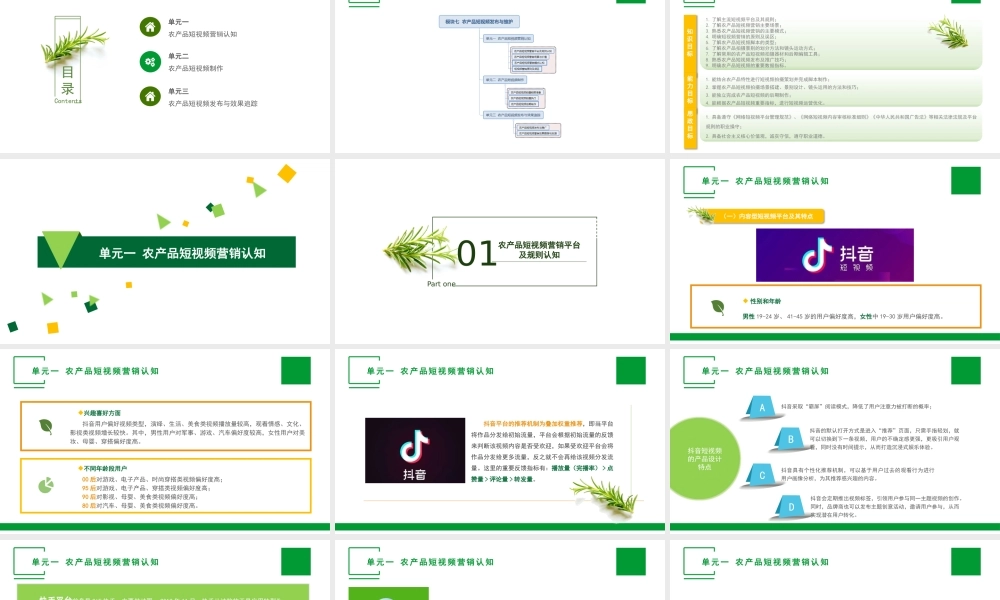The image size is (1000, 600).
Task: Click the home icon beside 单元三
Action: pos(149,96)
